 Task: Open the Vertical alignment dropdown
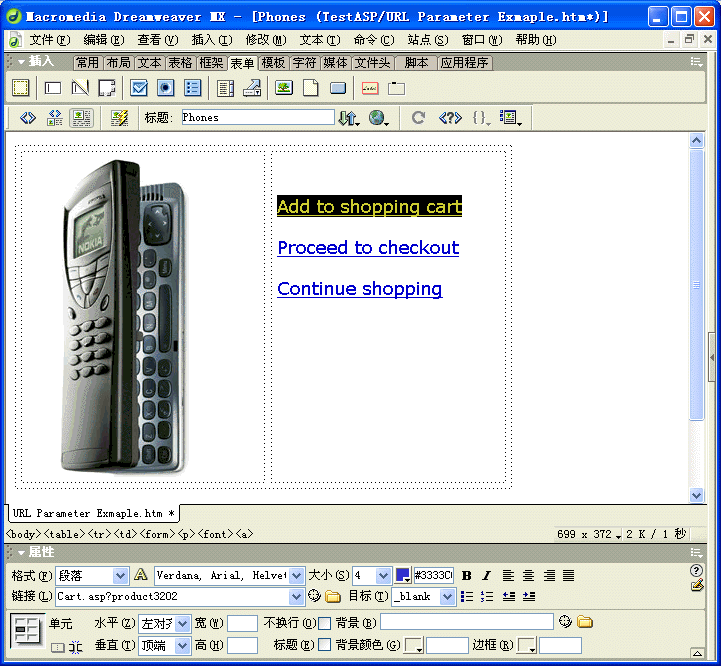pos(183,645)
